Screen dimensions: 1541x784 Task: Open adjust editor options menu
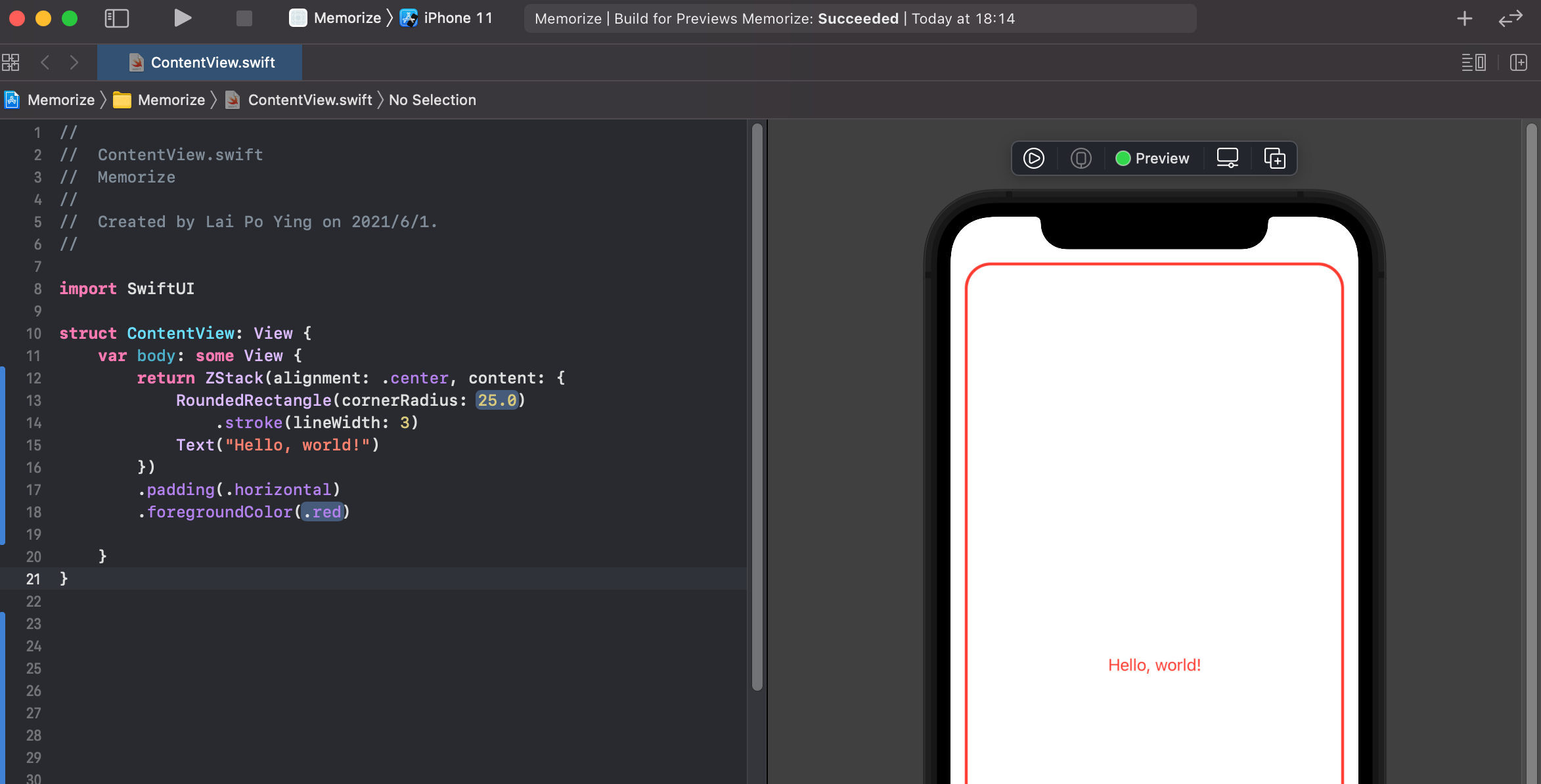(1473, 62)
